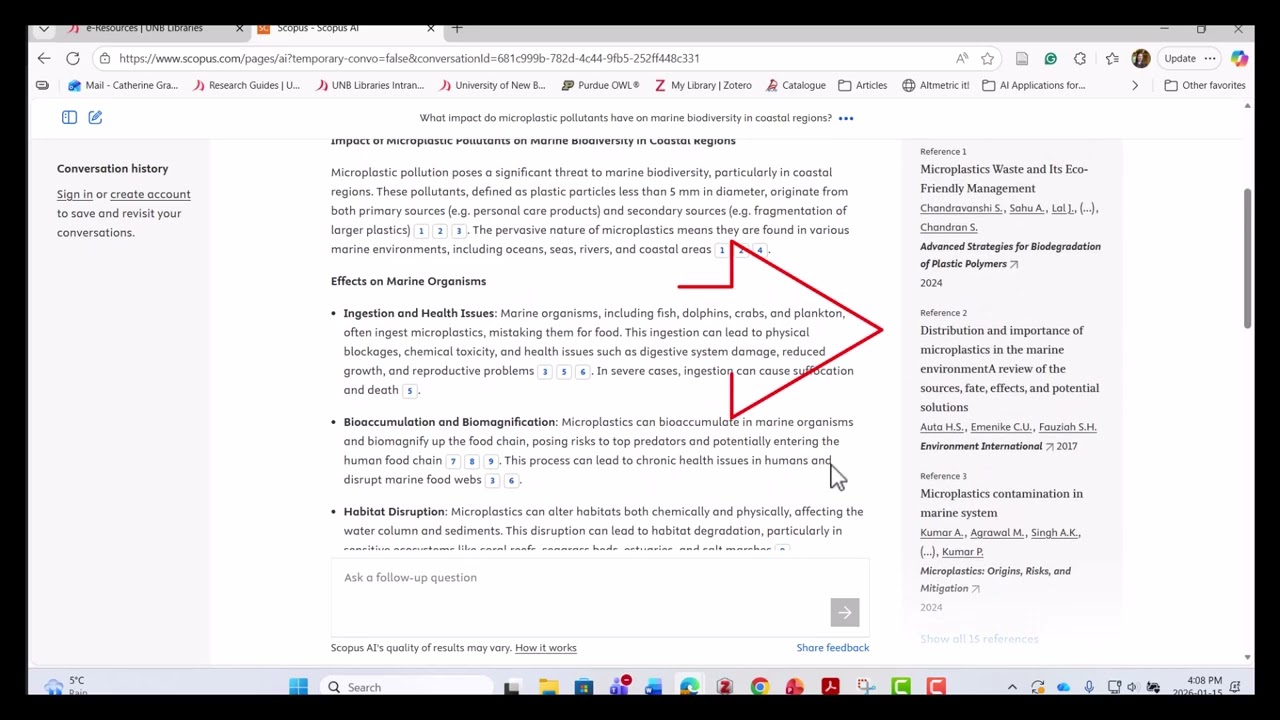Screen dimensions: 1280x720
Task: Add this page to favorites star
Action: [988, 59]
